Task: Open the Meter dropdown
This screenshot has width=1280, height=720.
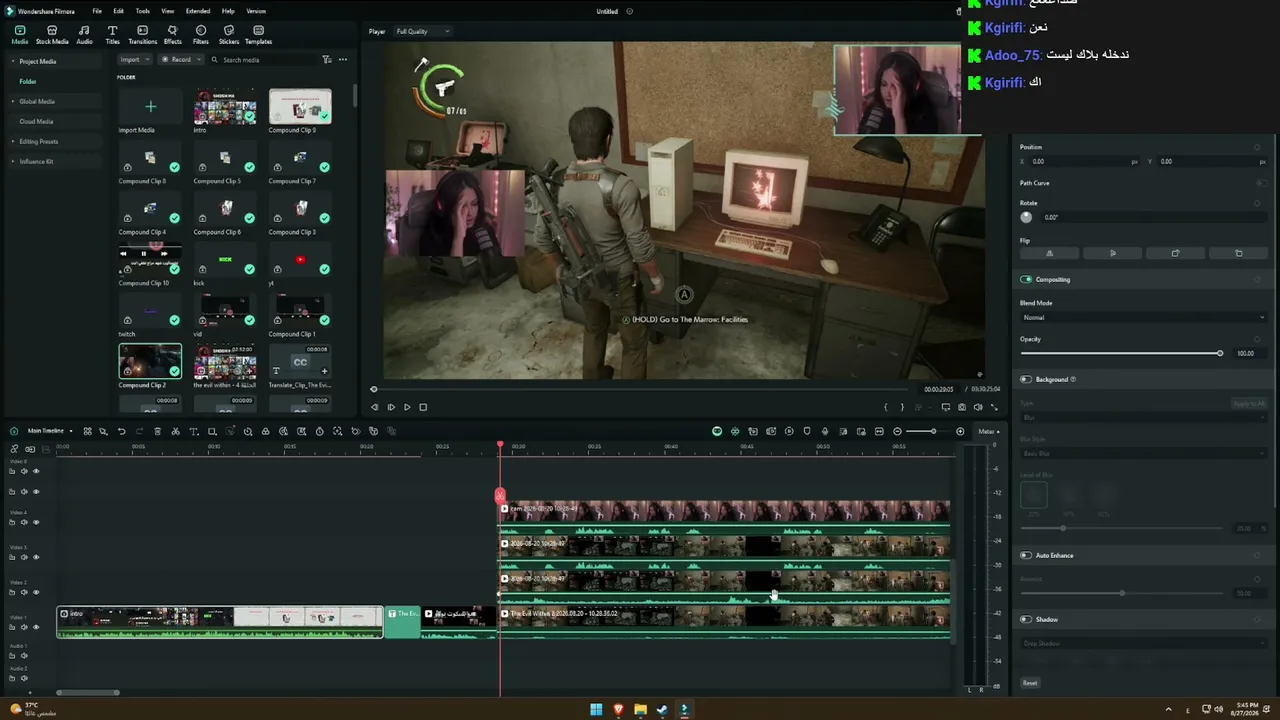Action: [989, 431]
